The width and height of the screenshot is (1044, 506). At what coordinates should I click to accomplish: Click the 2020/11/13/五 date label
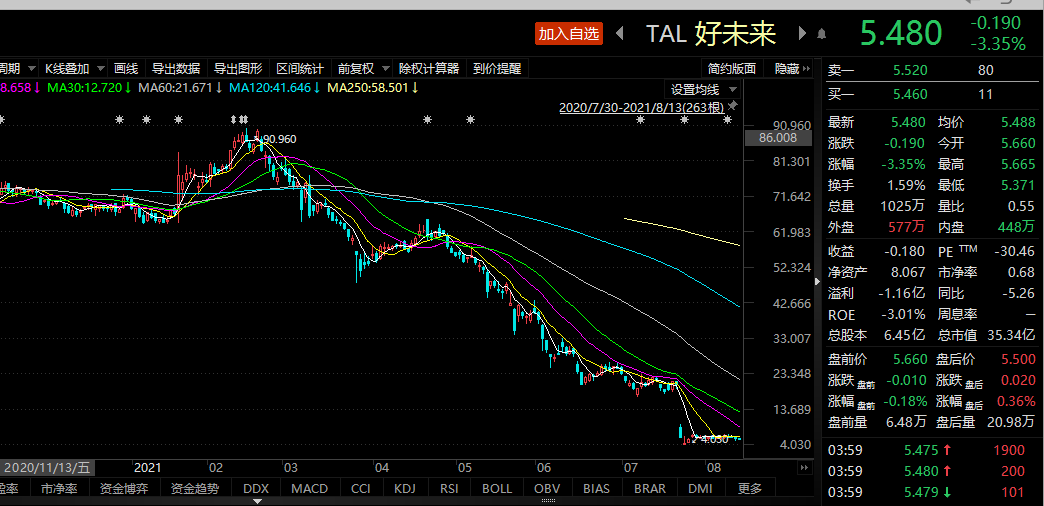(x=46, y=467)
